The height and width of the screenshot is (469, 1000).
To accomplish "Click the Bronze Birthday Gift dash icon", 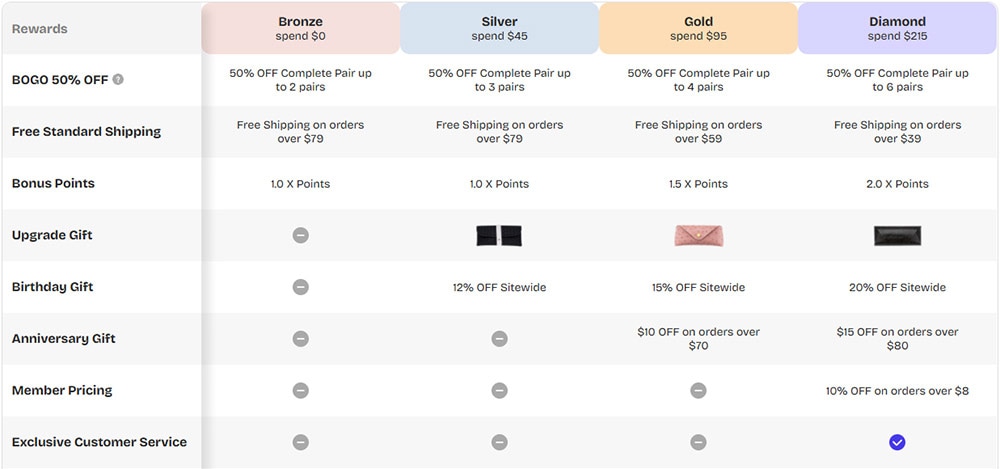I will (300, 287).
